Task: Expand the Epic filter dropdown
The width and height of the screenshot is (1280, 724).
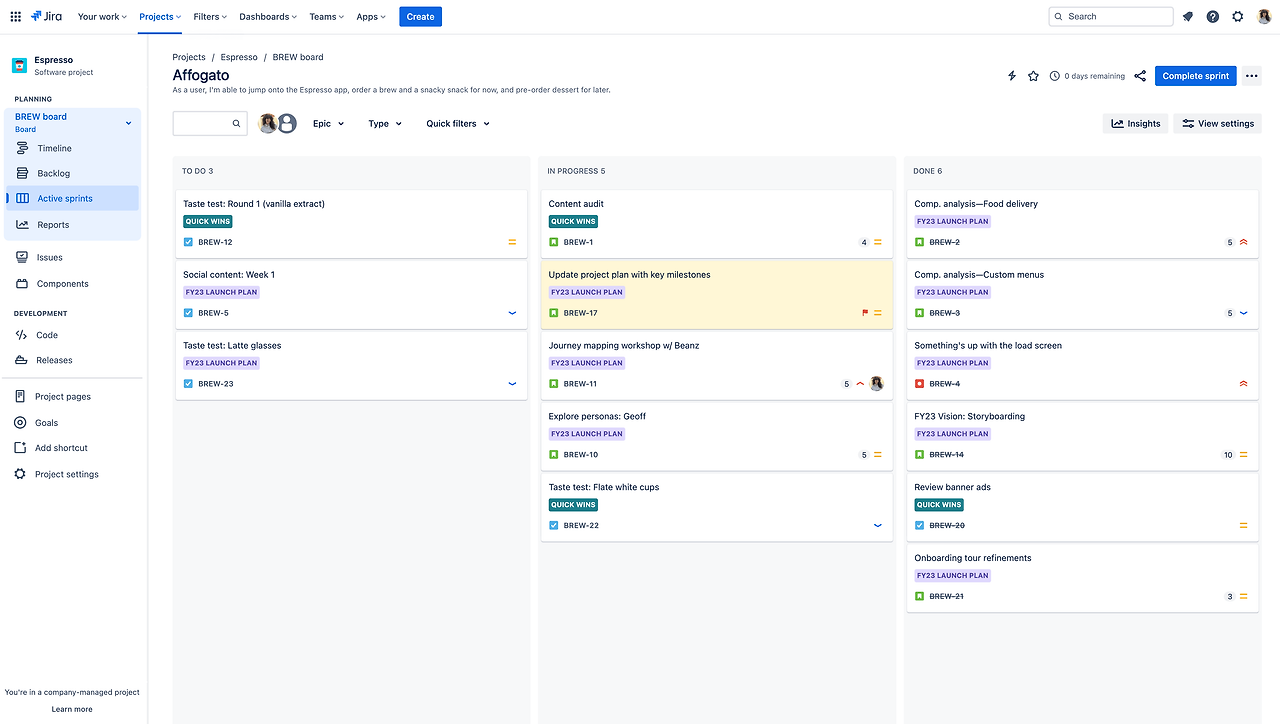Action: [x=328, y=124]
